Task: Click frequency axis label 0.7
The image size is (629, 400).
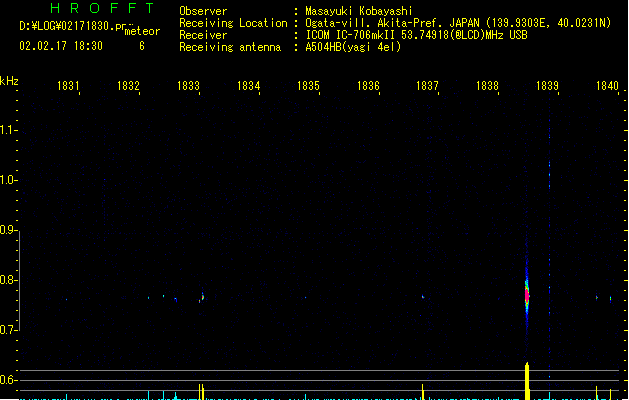Action: click(x=8, y=330)
